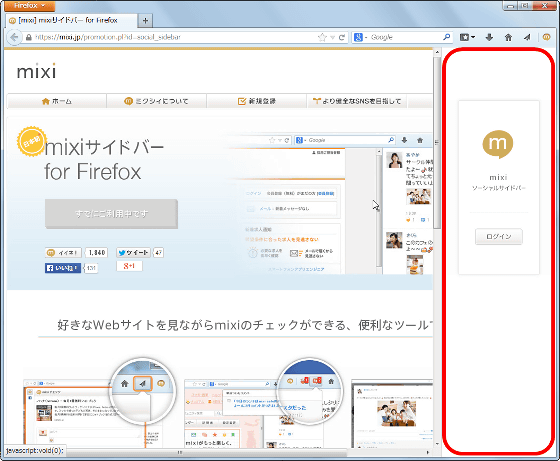Click the home icon in ホーム tab

(45, 101)
